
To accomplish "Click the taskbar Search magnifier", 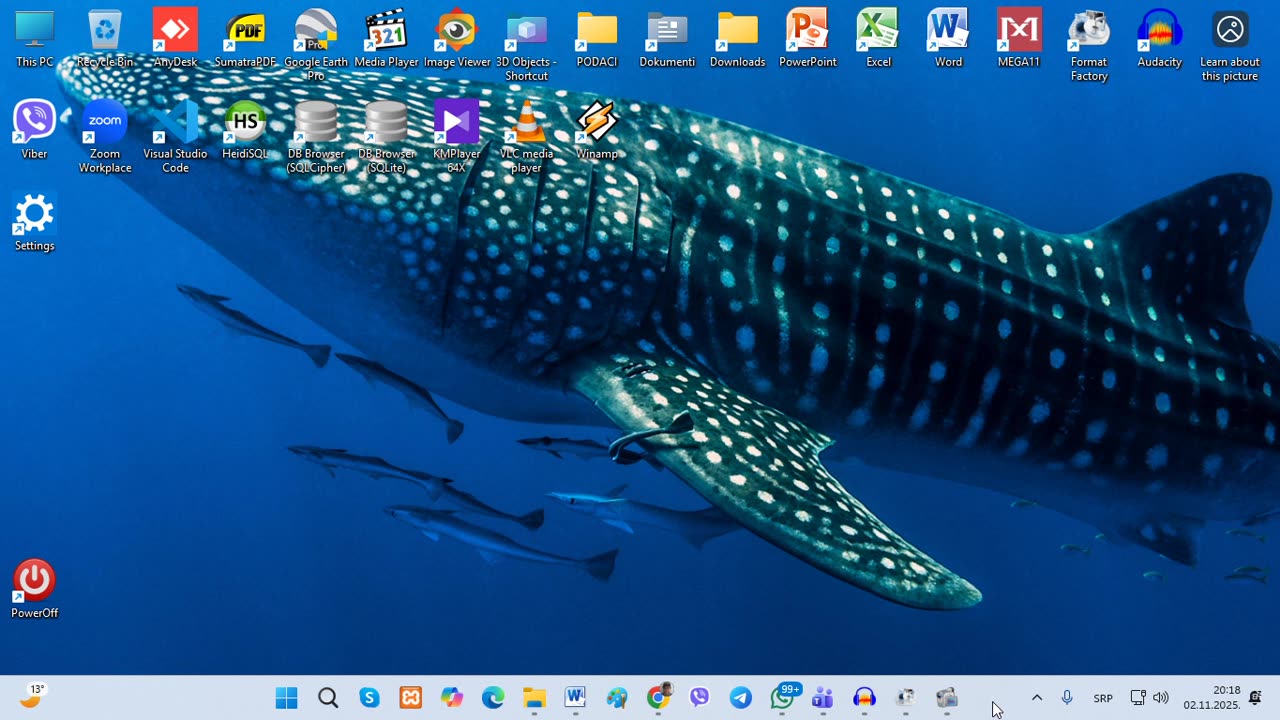I will 328,698.
